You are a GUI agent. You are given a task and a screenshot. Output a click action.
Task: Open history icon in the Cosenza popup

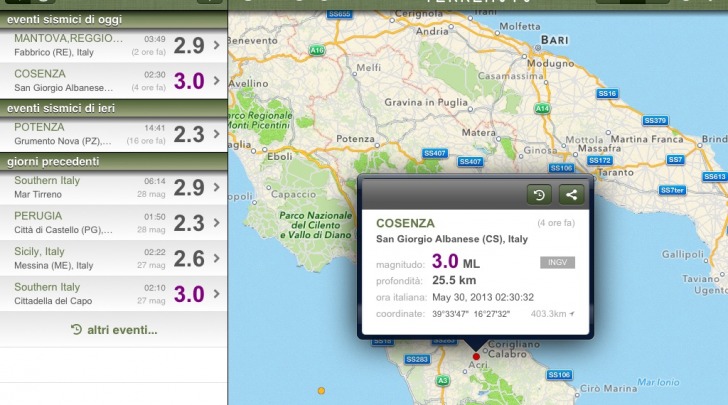click(x=539, y=195)
